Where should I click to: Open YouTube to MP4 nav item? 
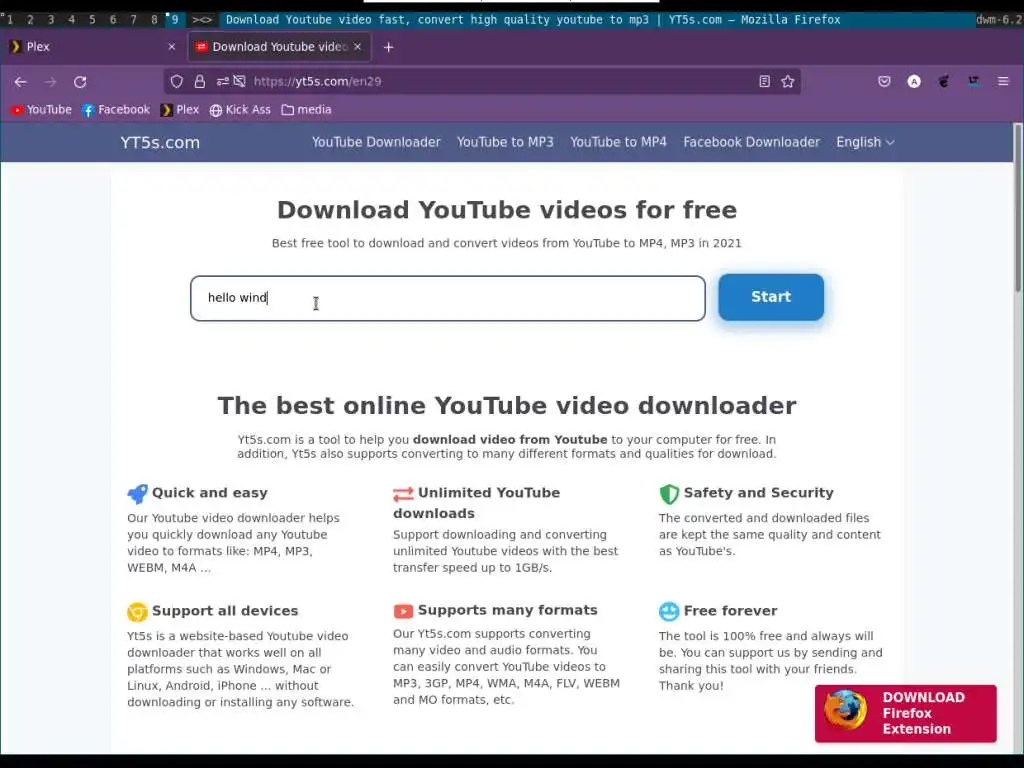(x=618, y=142)
